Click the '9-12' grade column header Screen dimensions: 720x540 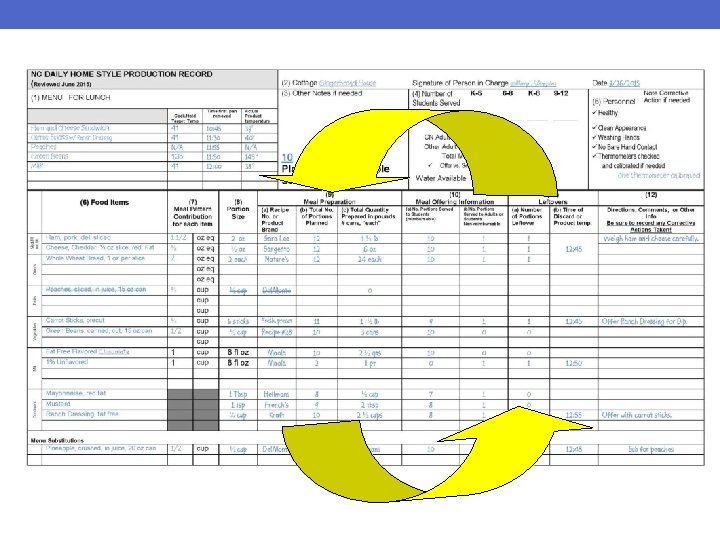tap(561, 93)
